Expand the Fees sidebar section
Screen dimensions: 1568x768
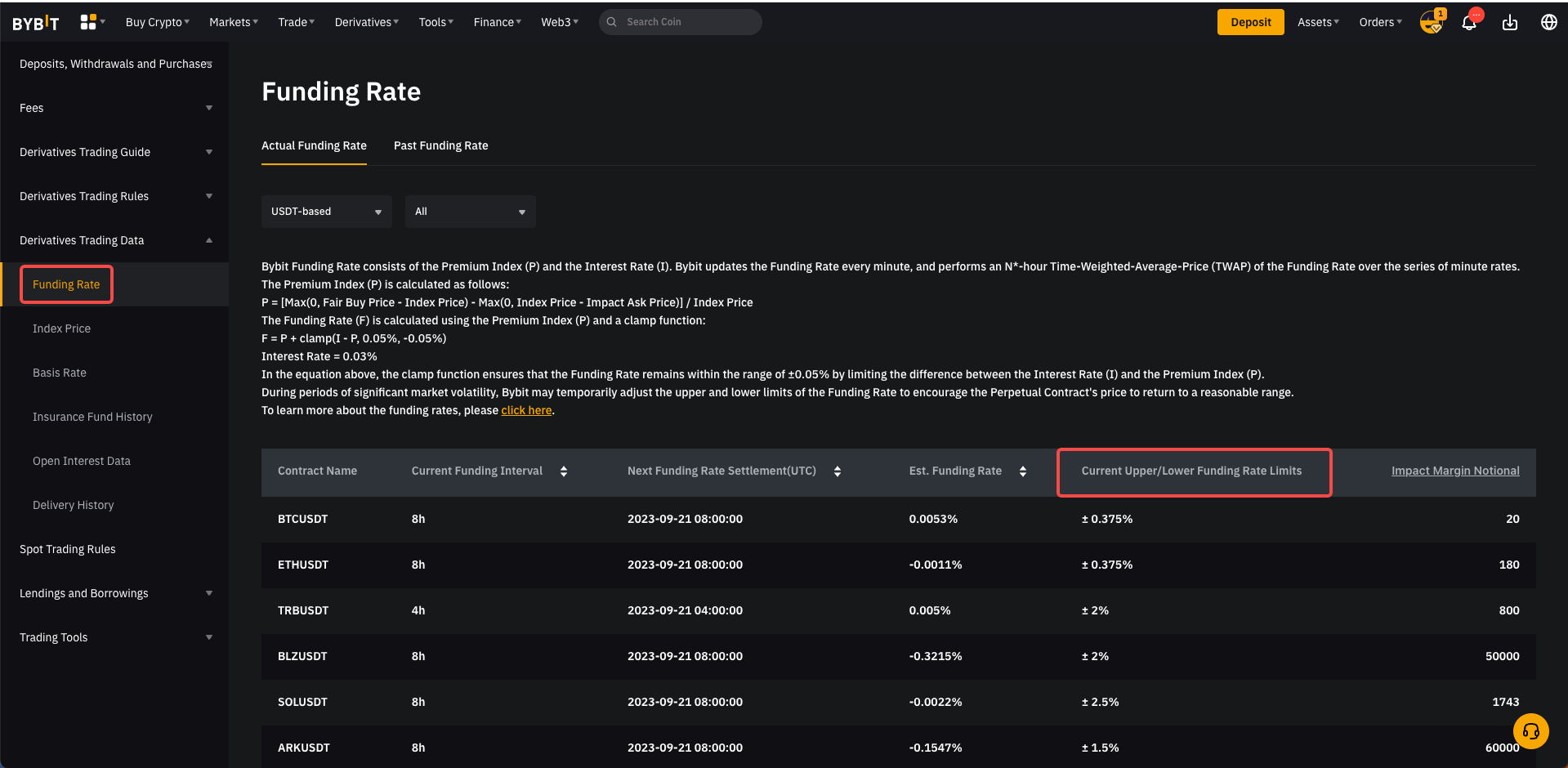pyautogui.click(x=114, y=108)
